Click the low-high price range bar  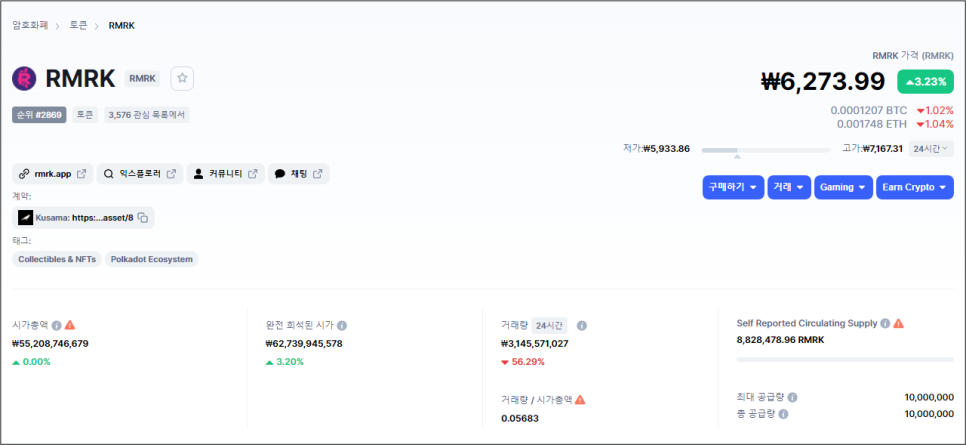click(767, 150)
